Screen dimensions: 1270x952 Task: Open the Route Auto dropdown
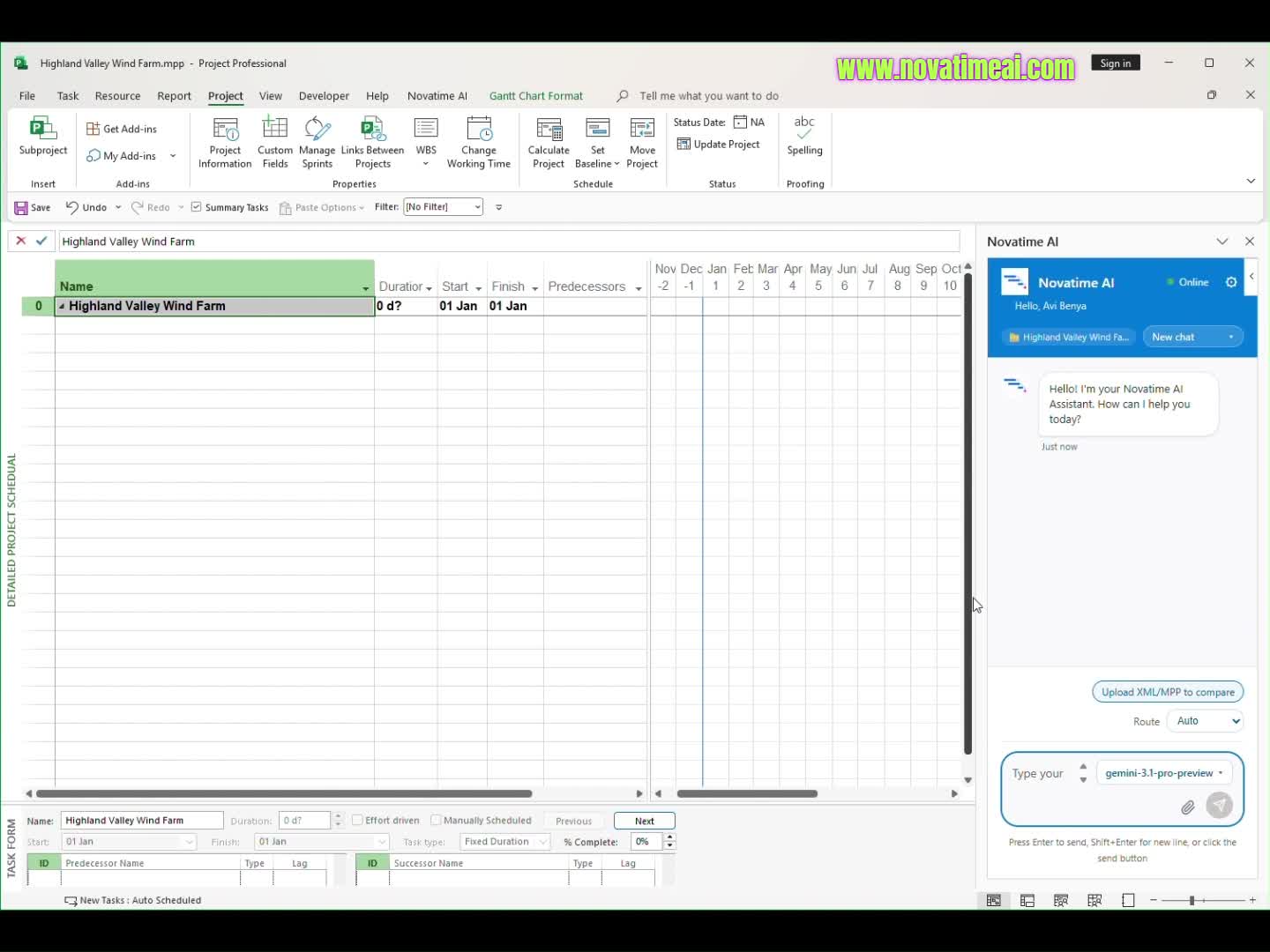click(1205, 721)
